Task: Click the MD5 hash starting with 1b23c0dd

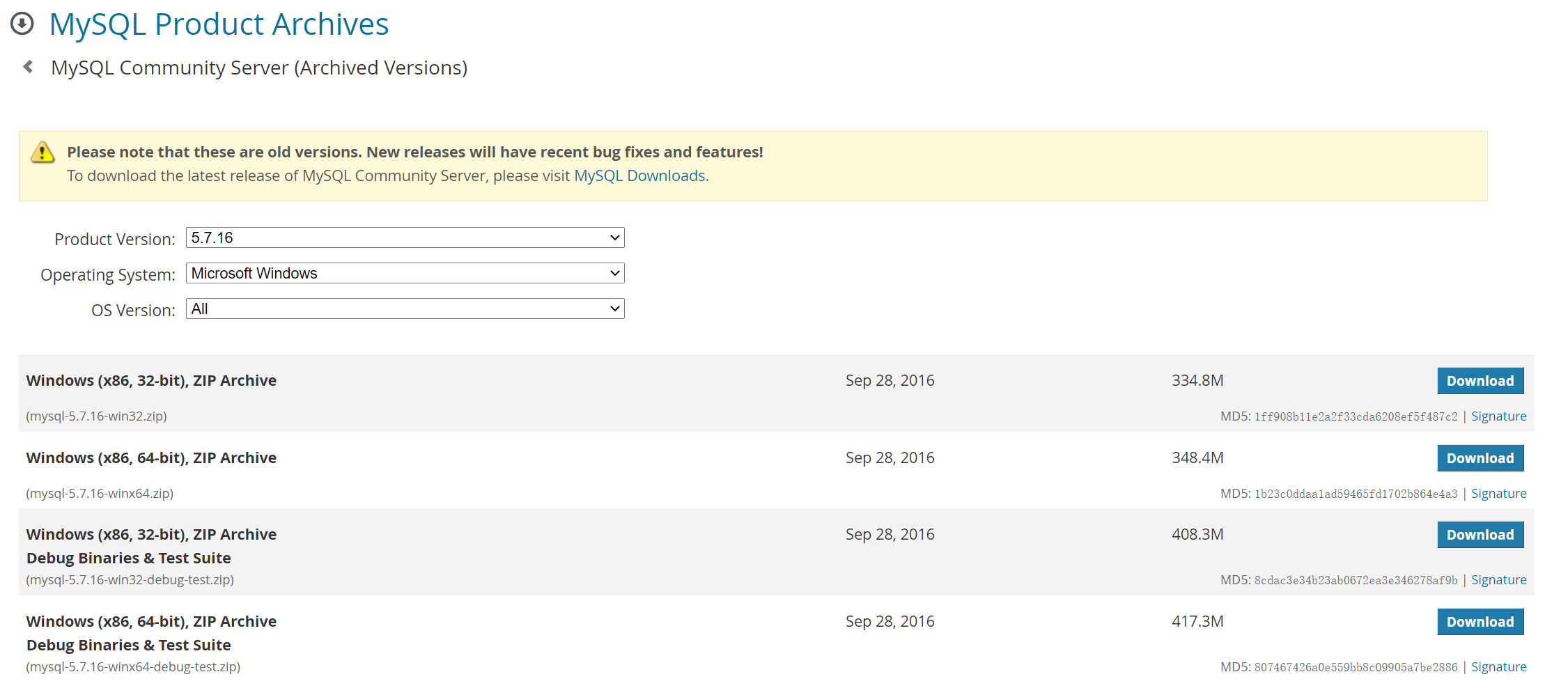Action: click(1356, 494)
